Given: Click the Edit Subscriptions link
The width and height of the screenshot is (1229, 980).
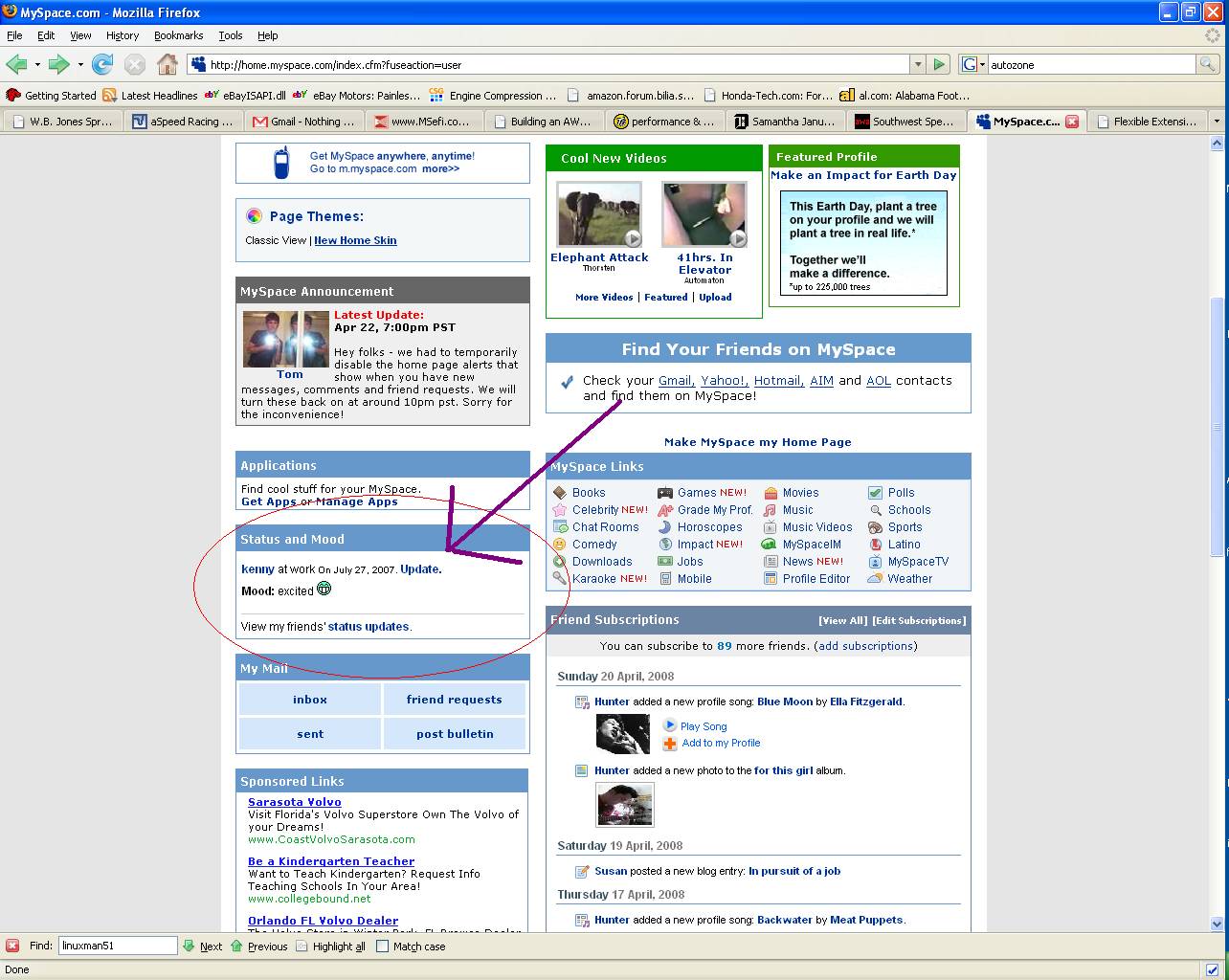Looking at the screenshot, I should [x=919, y=620].
